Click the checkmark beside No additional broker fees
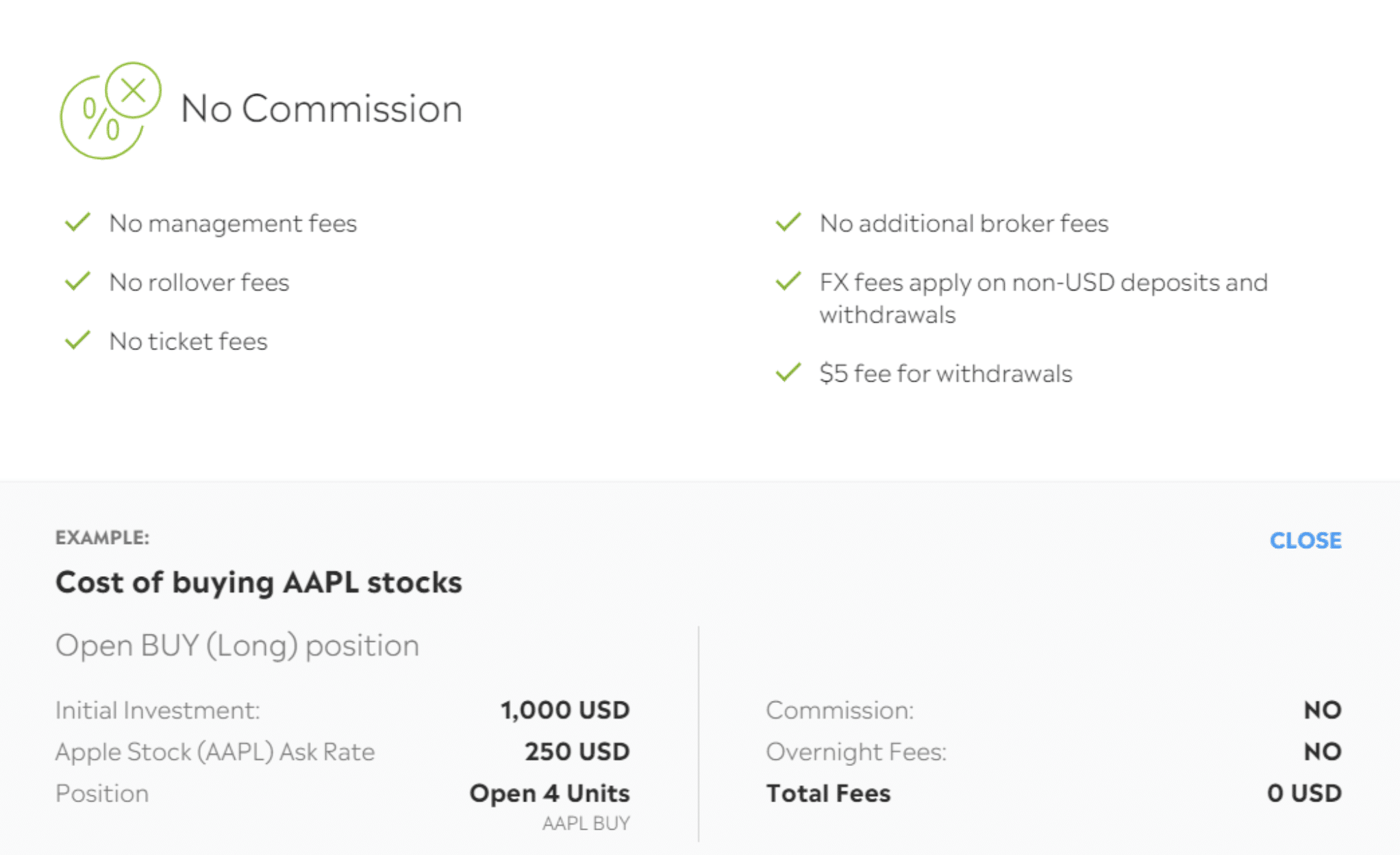 (788, 222)
